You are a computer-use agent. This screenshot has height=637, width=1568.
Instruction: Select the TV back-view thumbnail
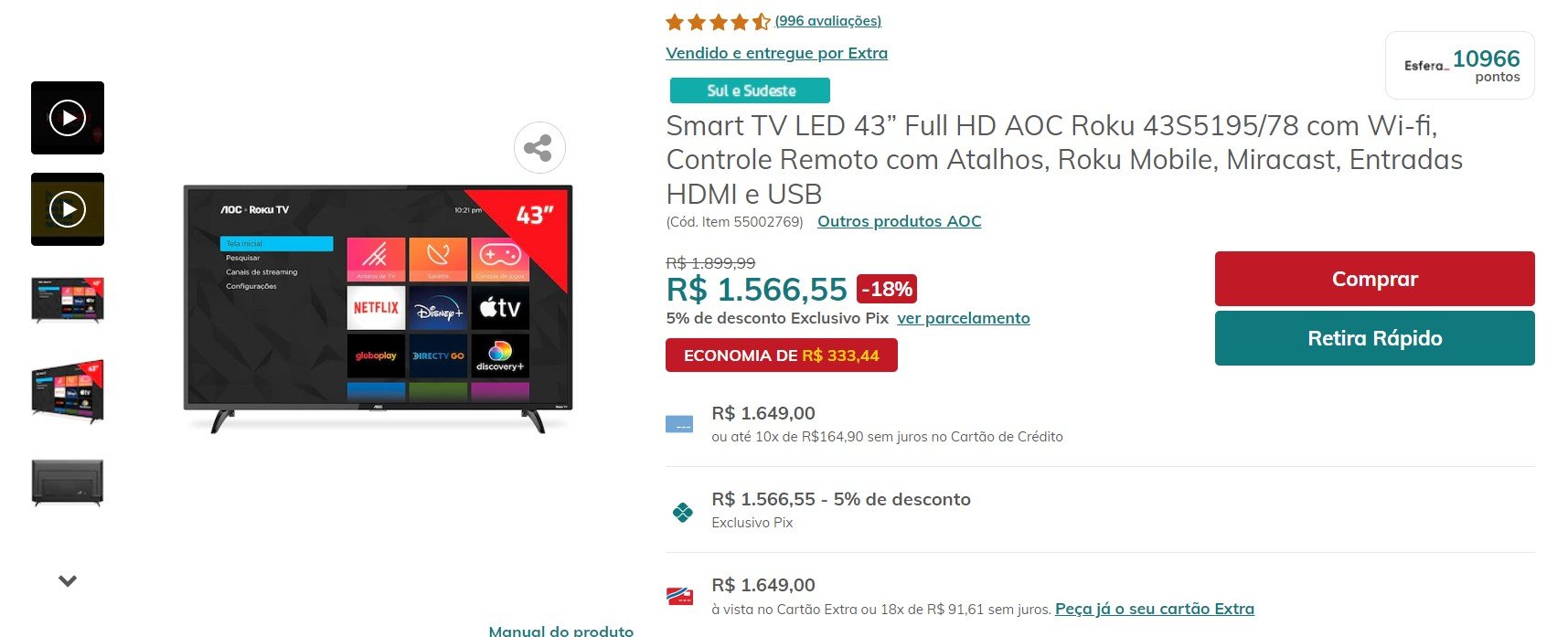[x=68, y=483]
